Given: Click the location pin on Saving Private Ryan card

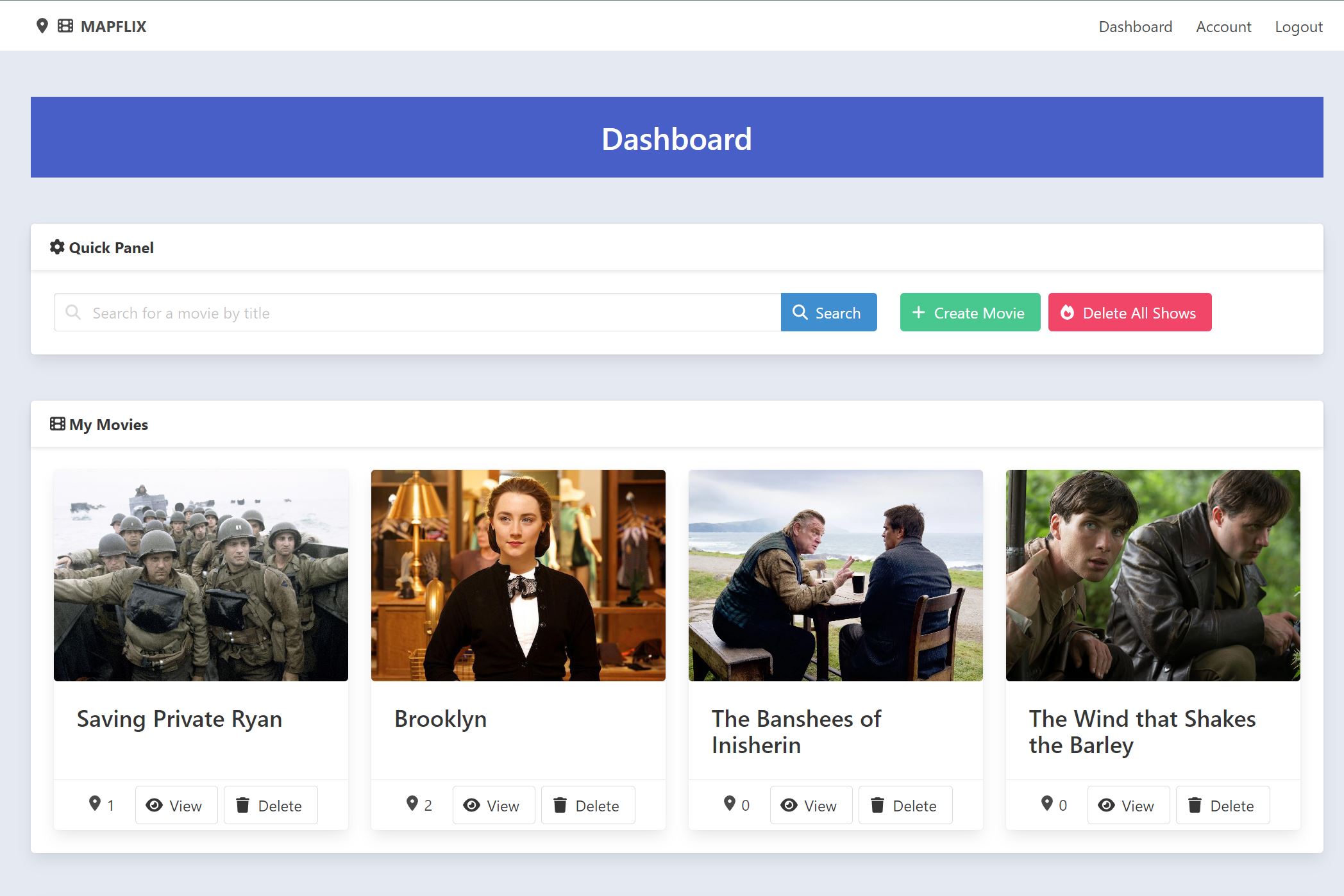Looking at the screenshot, I should click(x=95, y=804).
